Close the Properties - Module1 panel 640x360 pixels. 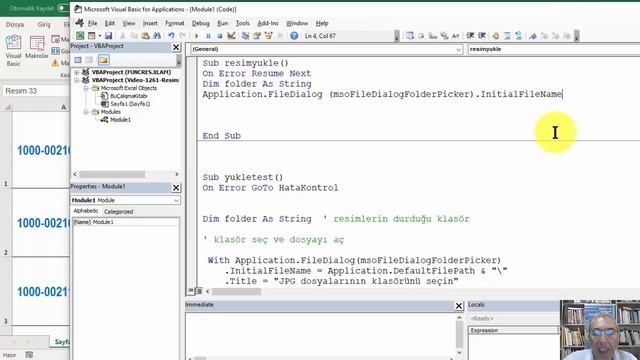[x=176, y=187]
